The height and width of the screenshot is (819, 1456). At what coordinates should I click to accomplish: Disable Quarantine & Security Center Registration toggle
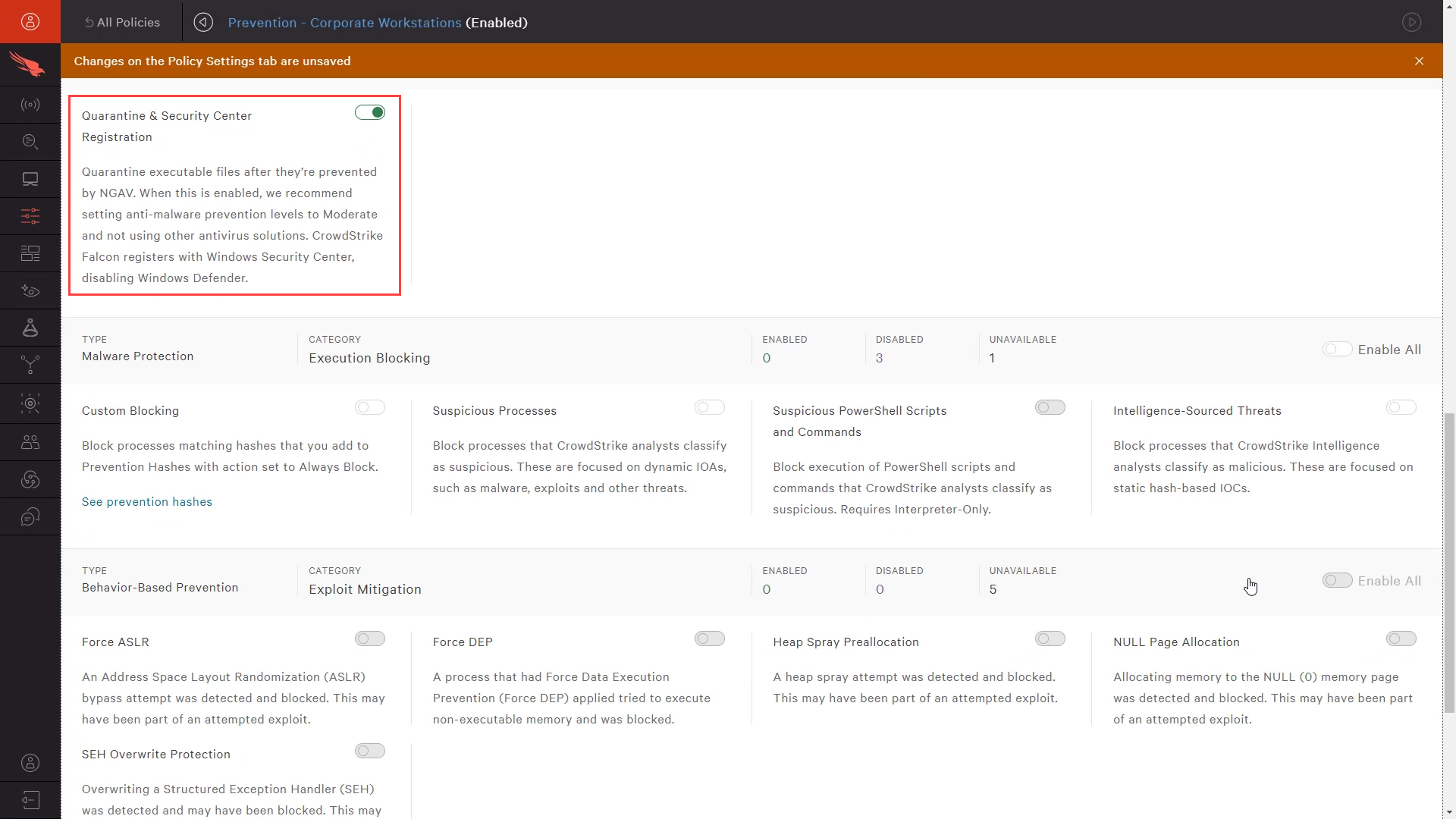370,112
